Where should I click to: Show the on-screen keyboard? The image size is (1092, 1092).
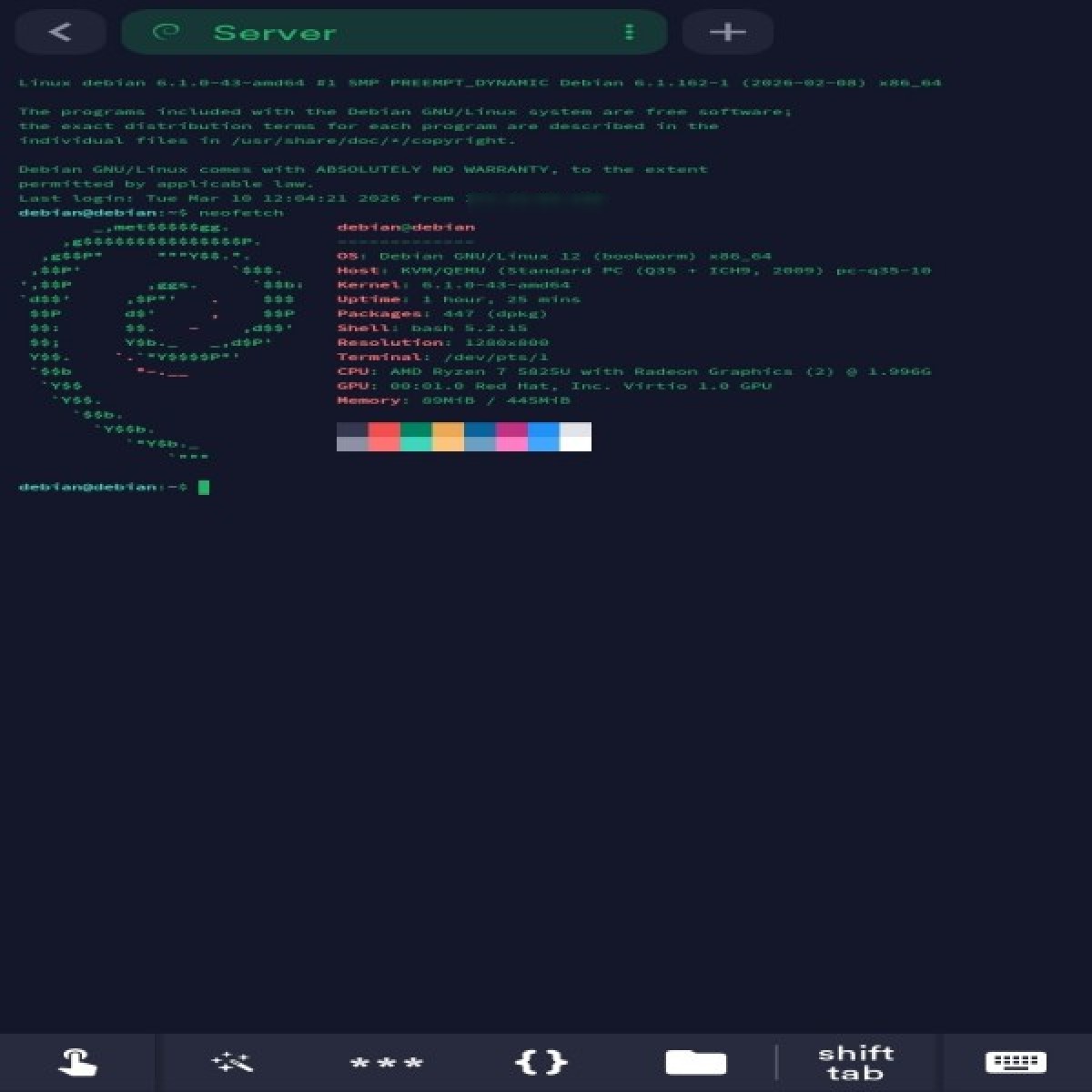(1016, 1062)
